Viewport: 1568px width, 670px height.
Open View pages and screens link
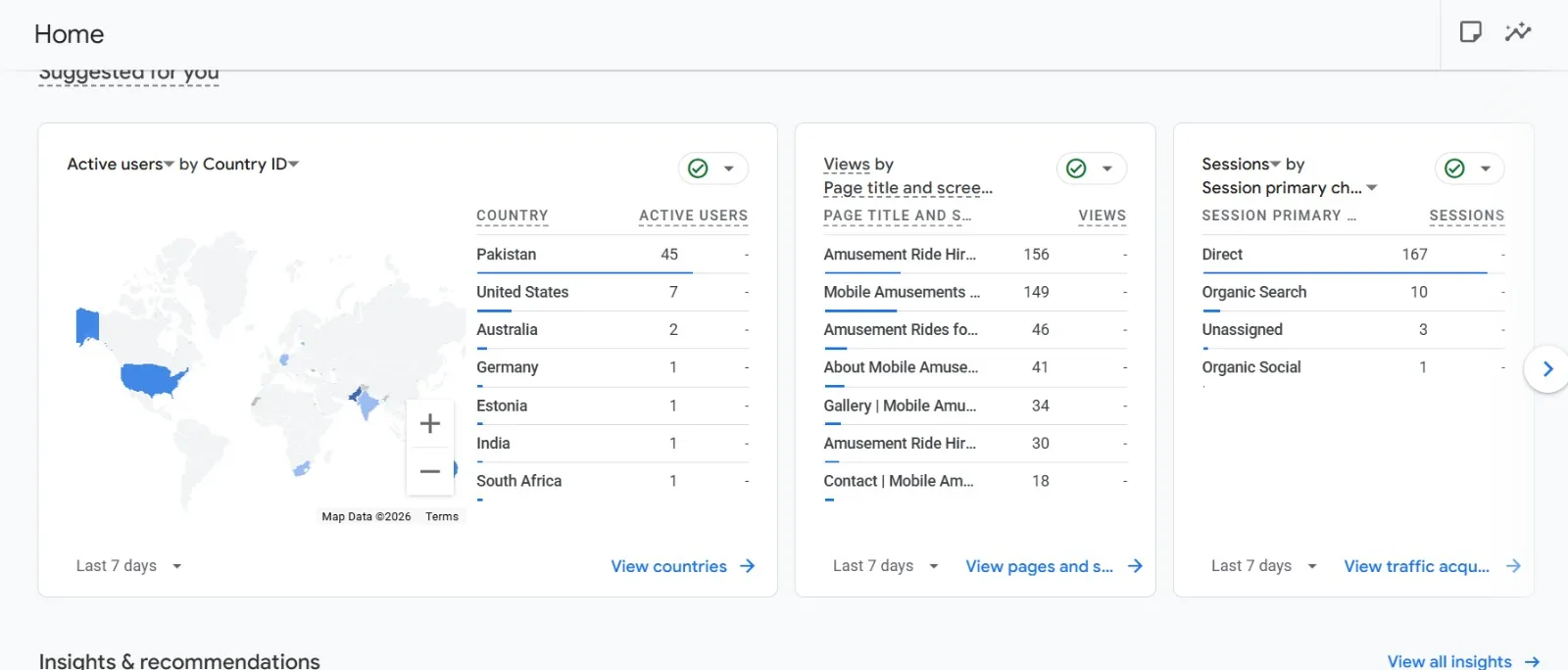(1054, 566)
